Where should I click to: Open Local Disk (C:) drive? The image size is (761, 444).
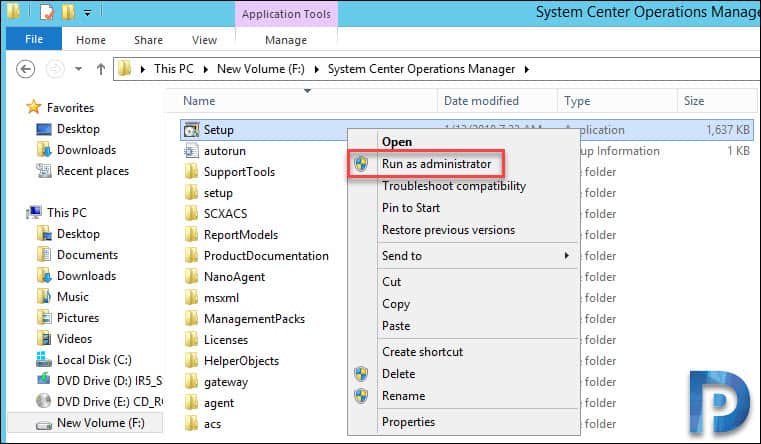(x=94, y=360)
